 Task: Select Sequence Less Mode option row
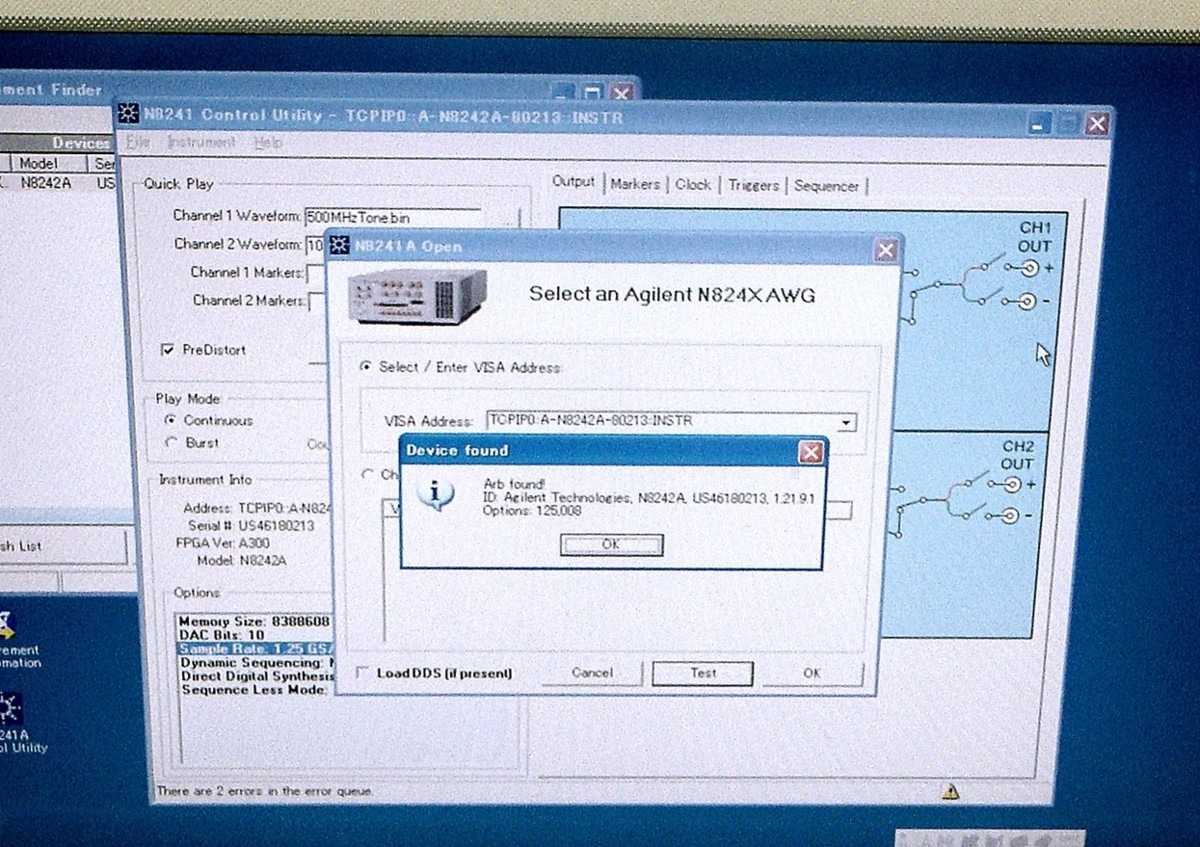[254, 689]
